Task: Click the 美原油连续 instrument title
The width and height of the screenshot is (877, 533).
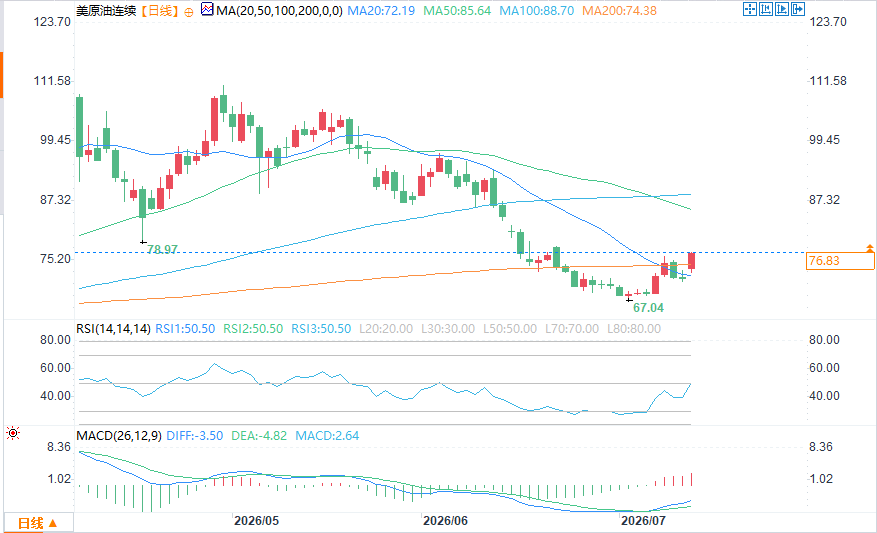Action: pos(106,11)
